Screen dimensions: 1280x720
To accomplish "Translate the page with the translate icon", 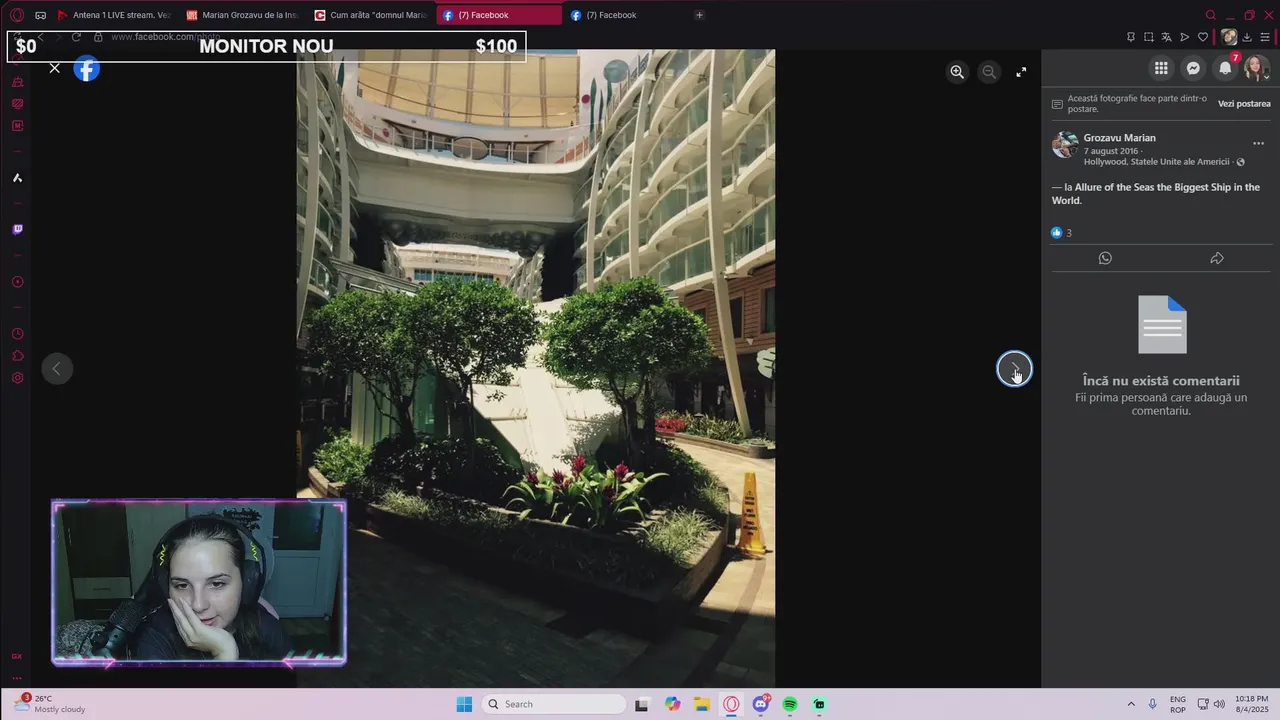I will click(1166, 37).
